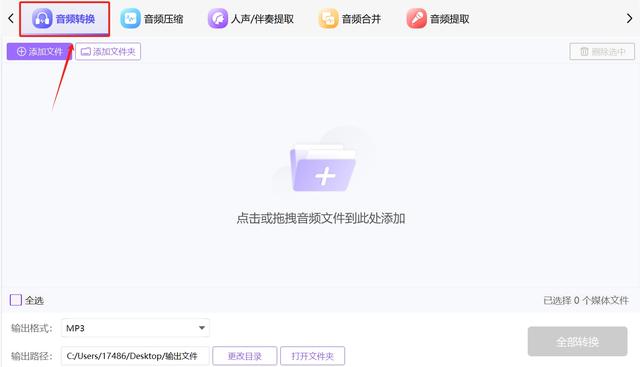Click the plus icon on 添加文件
The image size is (640, 367).
pyautogui.click(x=21, y=51)
